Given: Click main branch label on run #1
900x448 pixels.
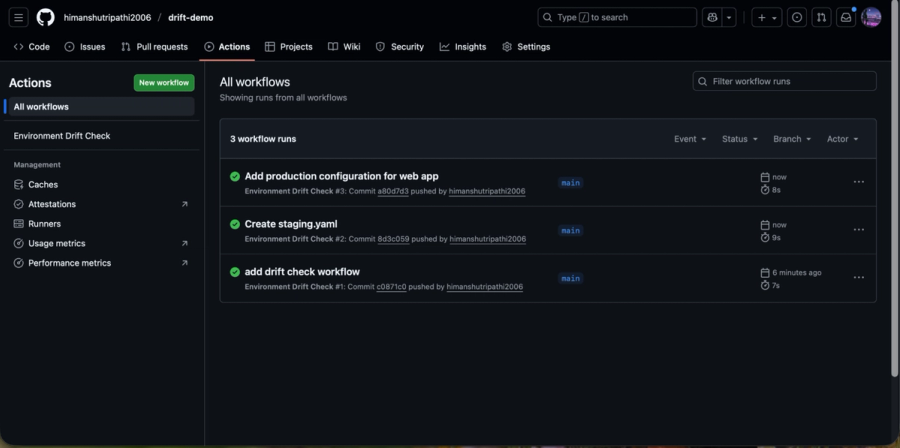Looking at the screenshot, I should [x=571, y=278].
